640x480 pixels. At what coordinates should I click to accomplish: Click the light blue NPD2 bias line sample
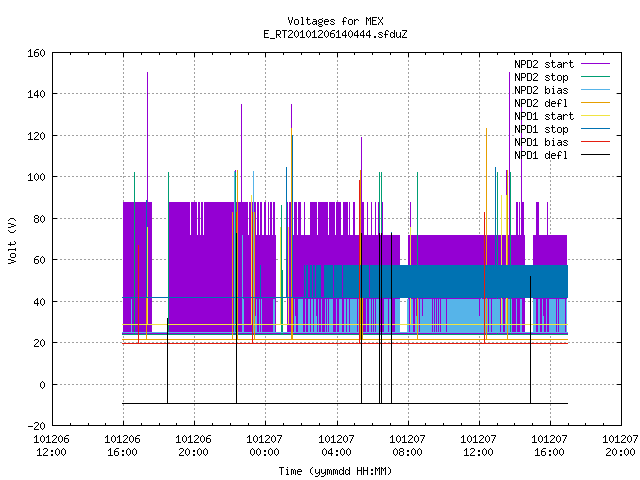595,90
